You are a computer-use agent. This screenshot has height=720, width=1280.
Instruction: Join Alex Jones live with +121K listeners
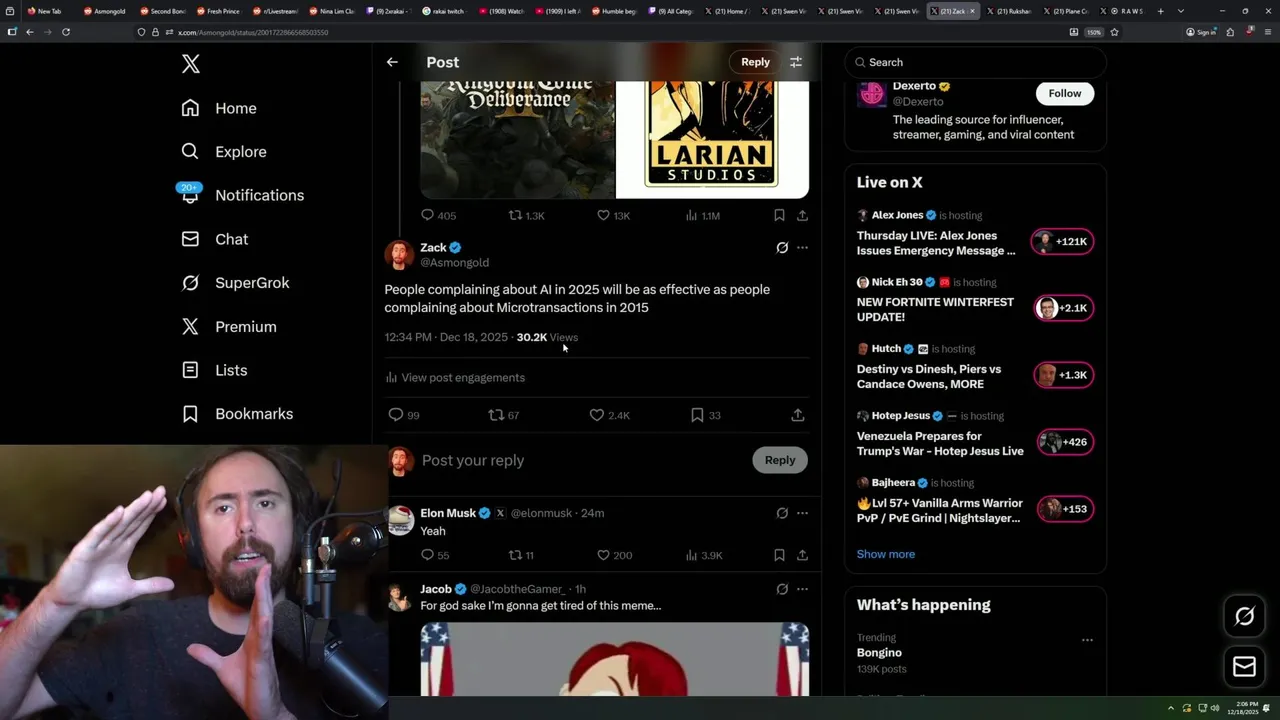click(x=1063, y=242)
